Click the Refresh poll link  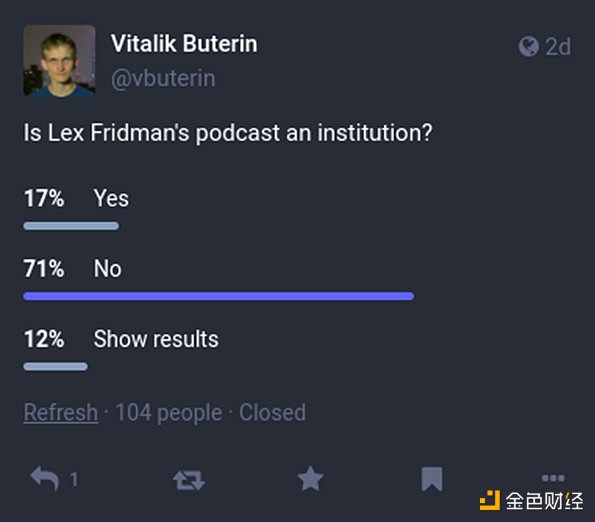[x=61, y=412]
